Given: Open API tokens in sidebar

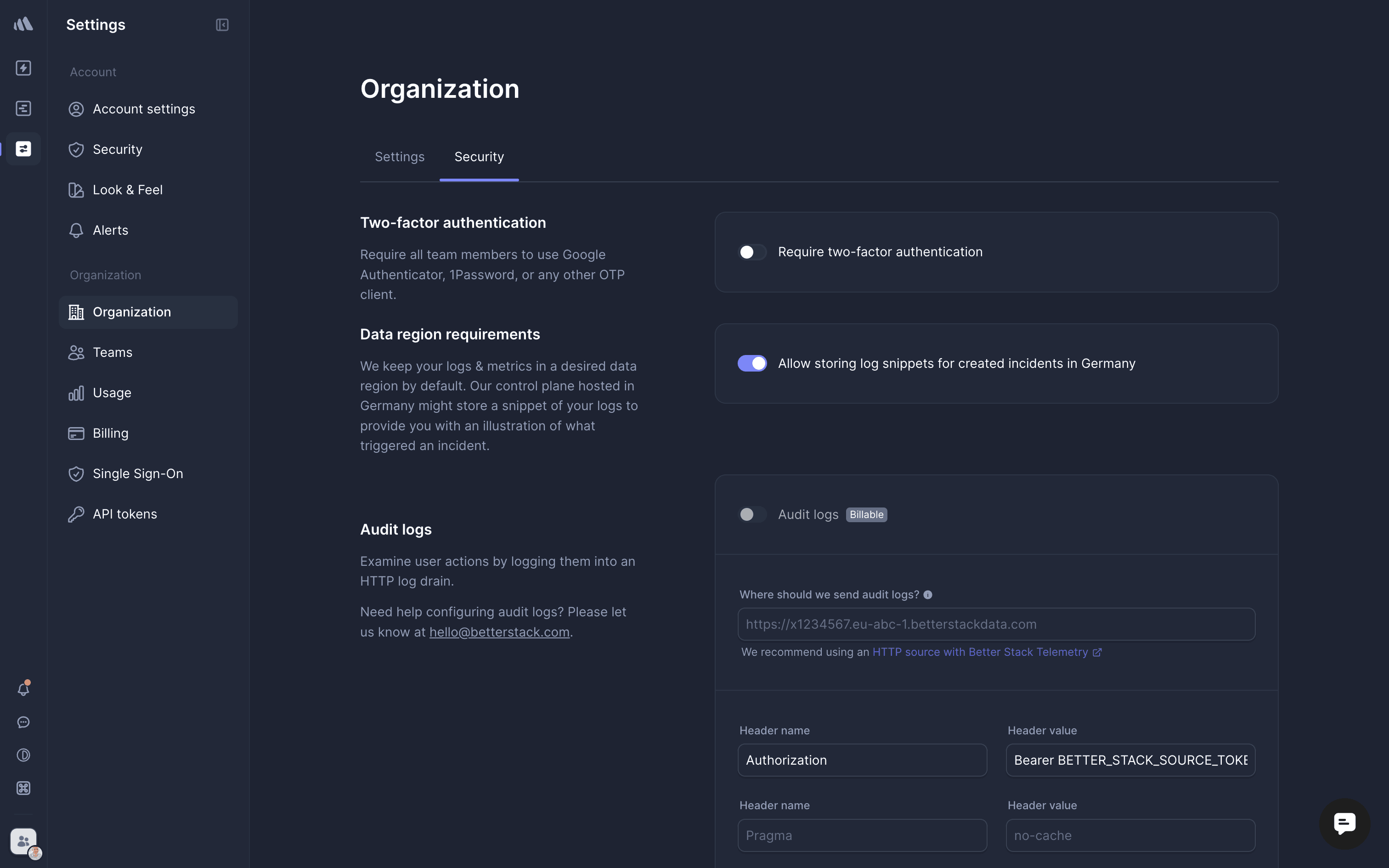Looking at the screenshot, I should 124,514.
